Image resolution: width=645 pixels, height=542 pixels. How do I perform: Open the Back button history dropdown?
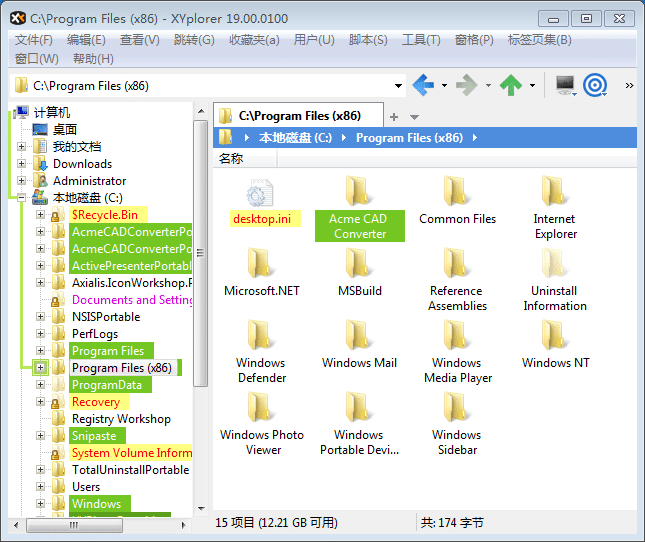pos(444,86)
